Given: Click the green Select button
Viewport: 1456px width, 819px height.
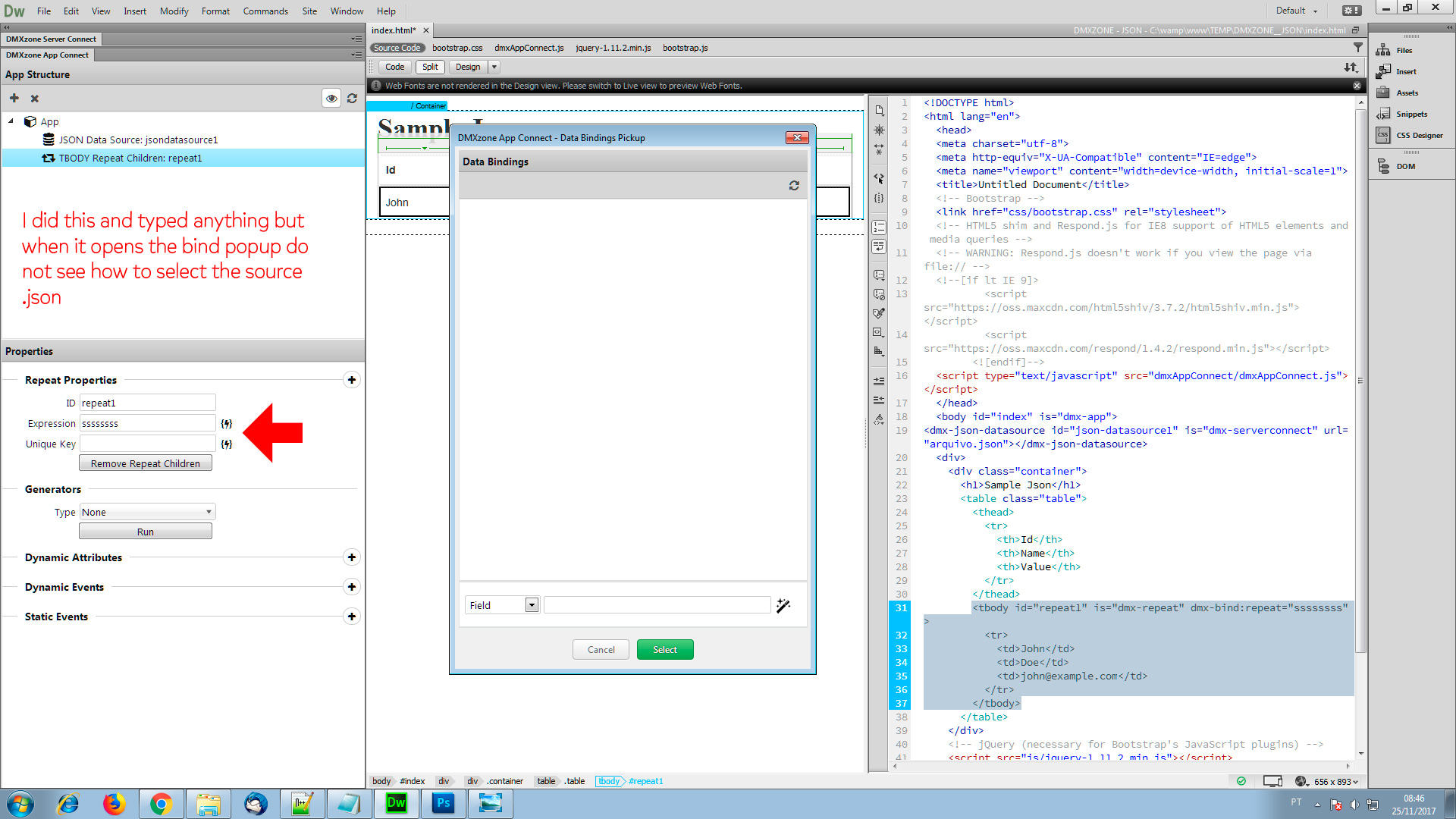Looking at the screenshot, I should pyautogui.click(x=665, y=650).
